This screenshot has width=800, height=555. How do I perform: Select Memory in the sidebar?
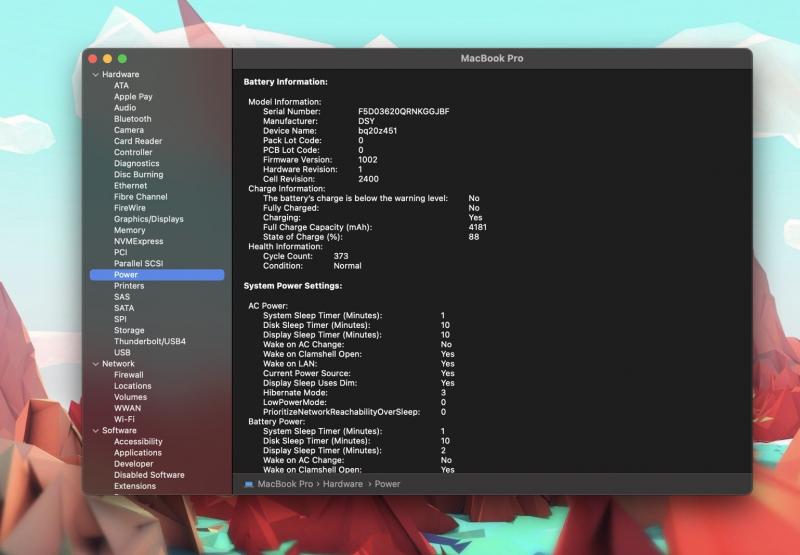[130, 231]
